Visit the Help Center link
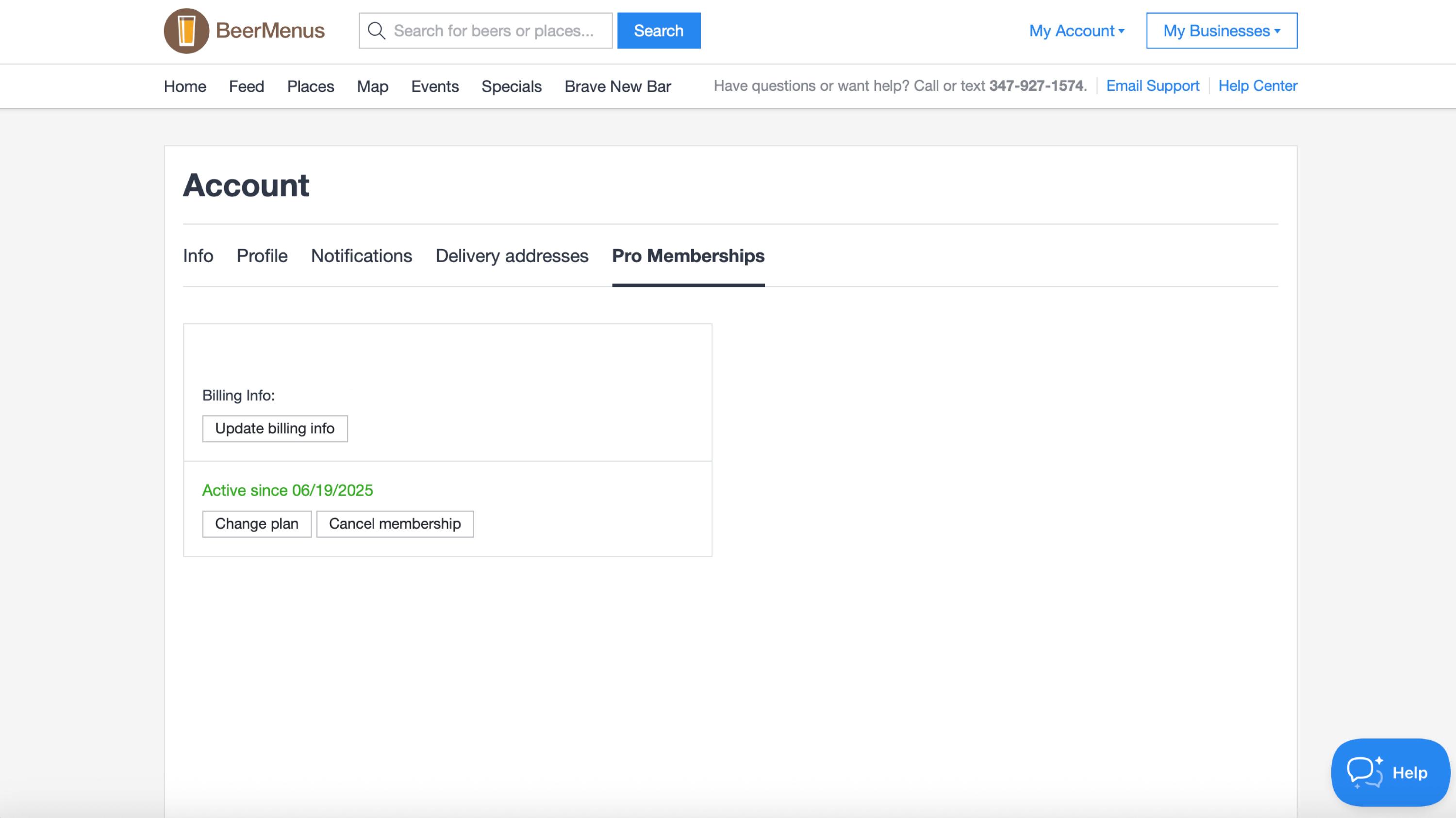Image resolution: width=1456 pixels, height=818 pixels. [1257, 85]
